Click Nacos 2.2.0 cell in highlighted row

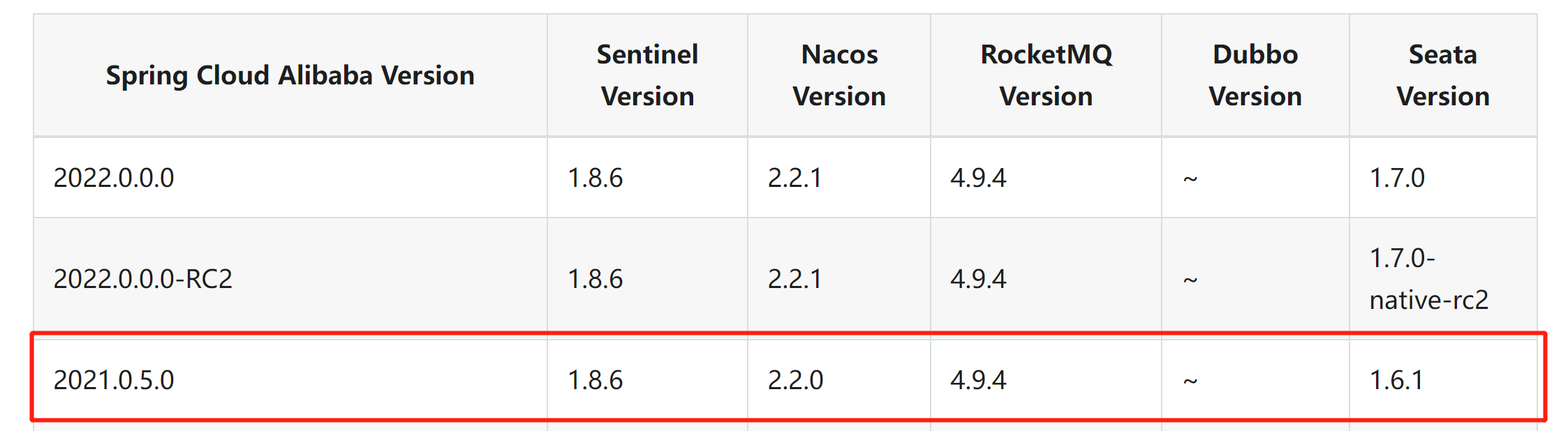(796, 380)
